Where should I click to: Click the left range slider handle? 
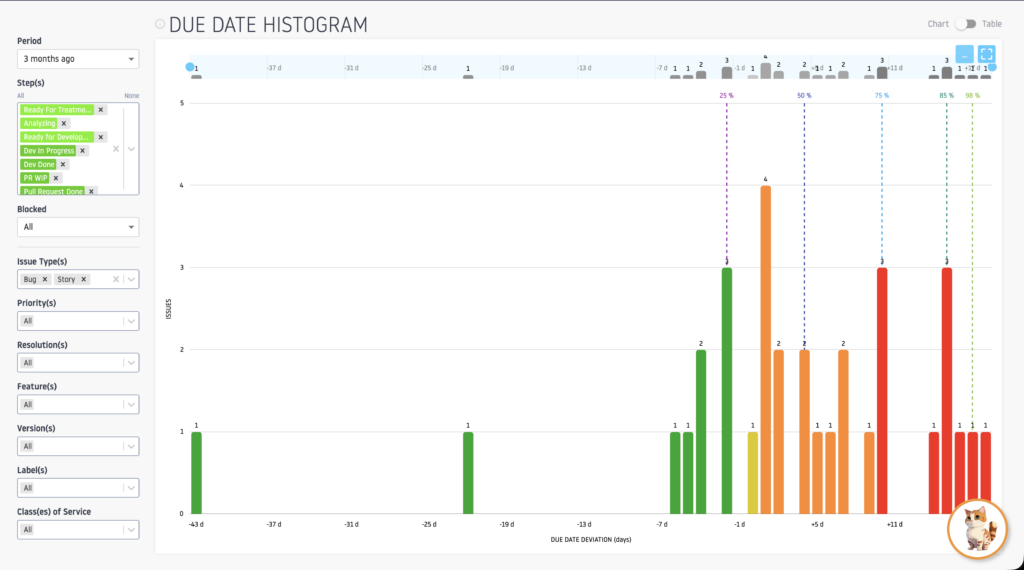pos(190,67)
